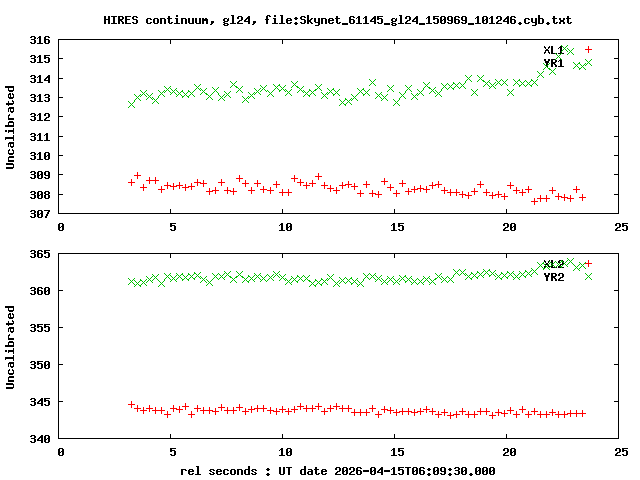Click the 340 y-axis tick label
Screen dimensions: 640x480
[40, 439]
